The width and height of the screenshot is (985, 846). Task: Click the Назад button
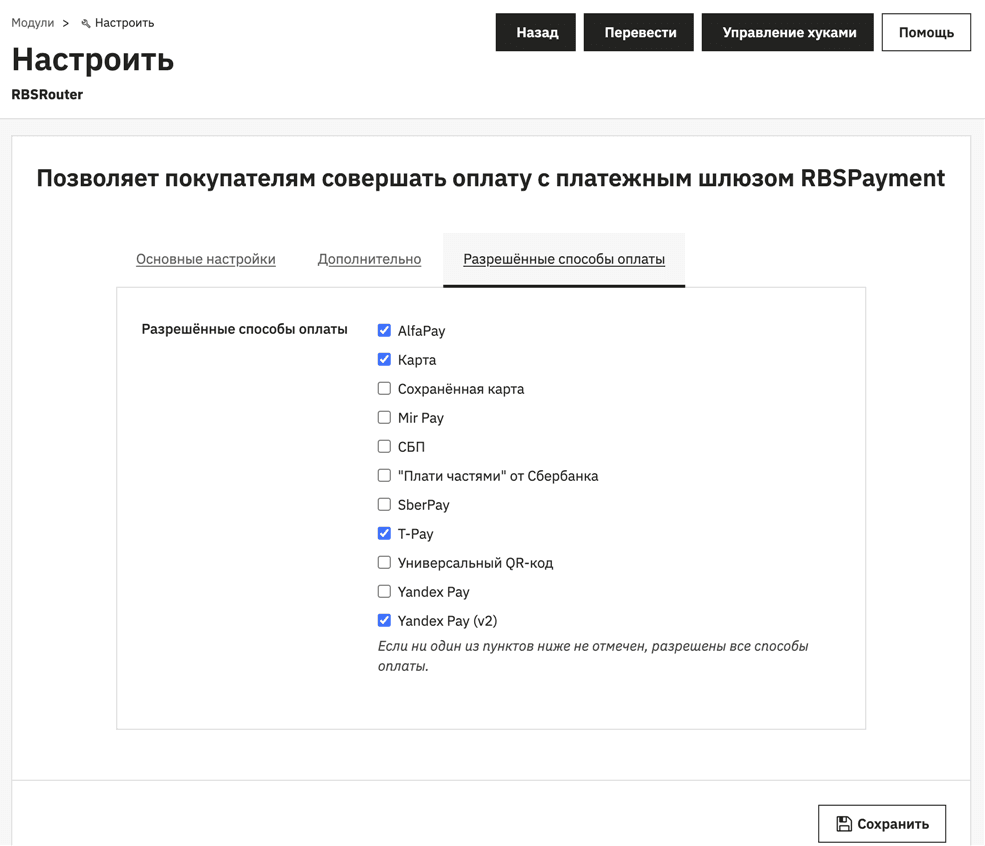(x=536, y=32)
